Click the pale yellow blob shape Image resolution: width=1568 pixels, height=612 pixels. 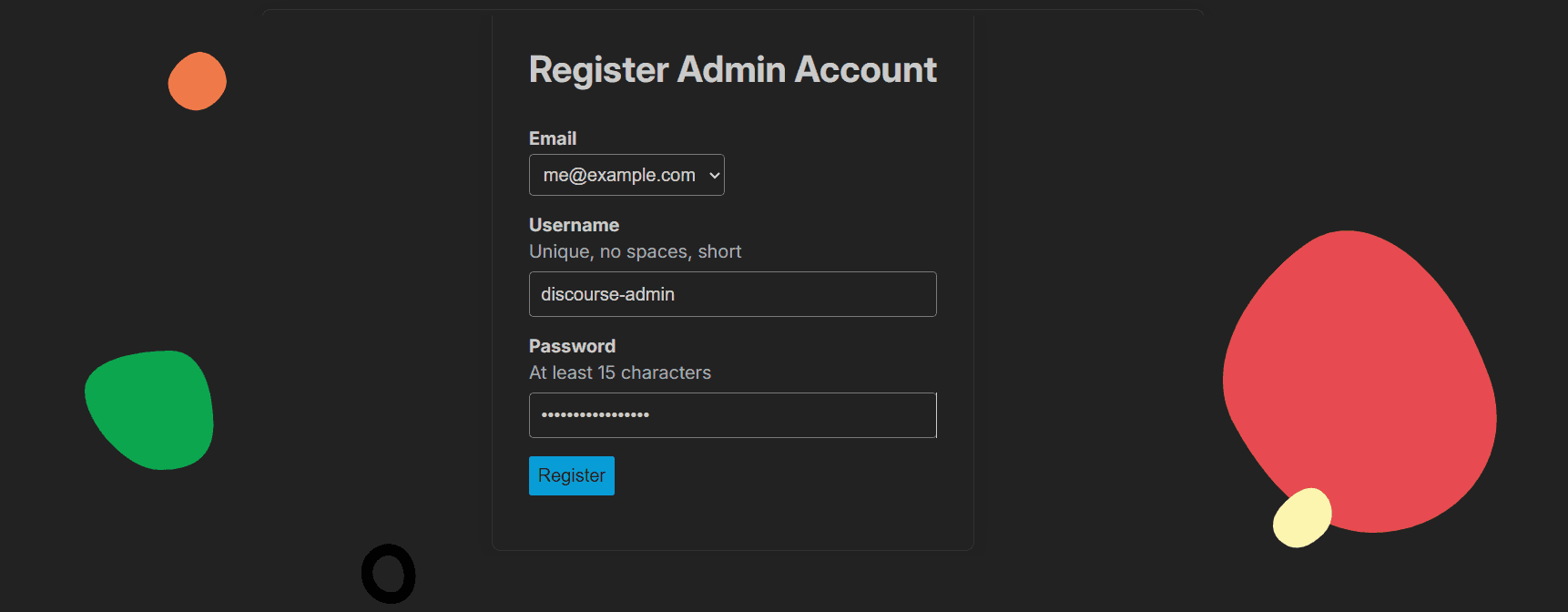coord(1301,517)
